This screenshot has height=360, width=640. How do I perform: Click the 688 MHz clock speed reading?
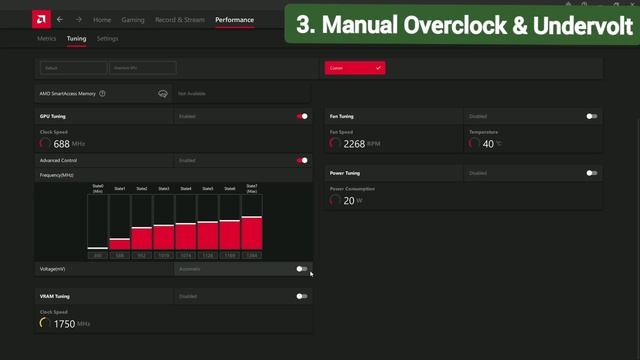[69, 144]
